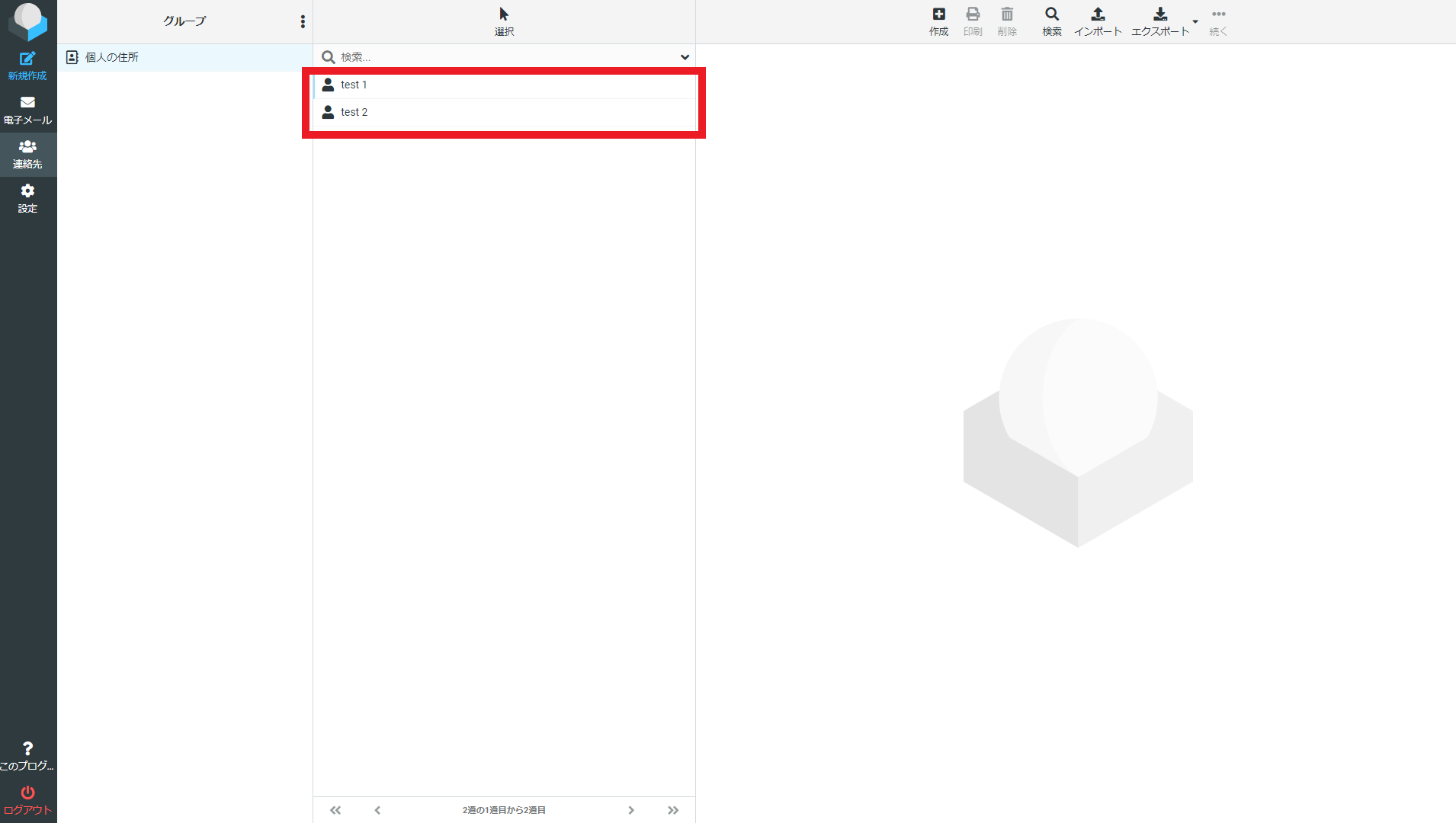Click the Roundcube logo in the sidebar
The width and height of the screenshot is (1456, 823).
pyautogui.click(x=27, y=21)
